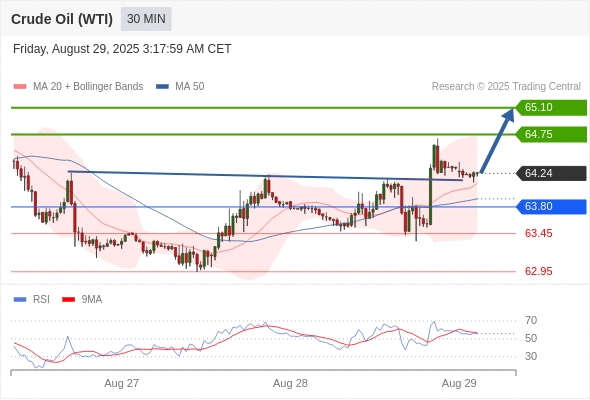Click the Aug 27 date axis label
This screenshot has width=590, height=400.
pos(122,383)
